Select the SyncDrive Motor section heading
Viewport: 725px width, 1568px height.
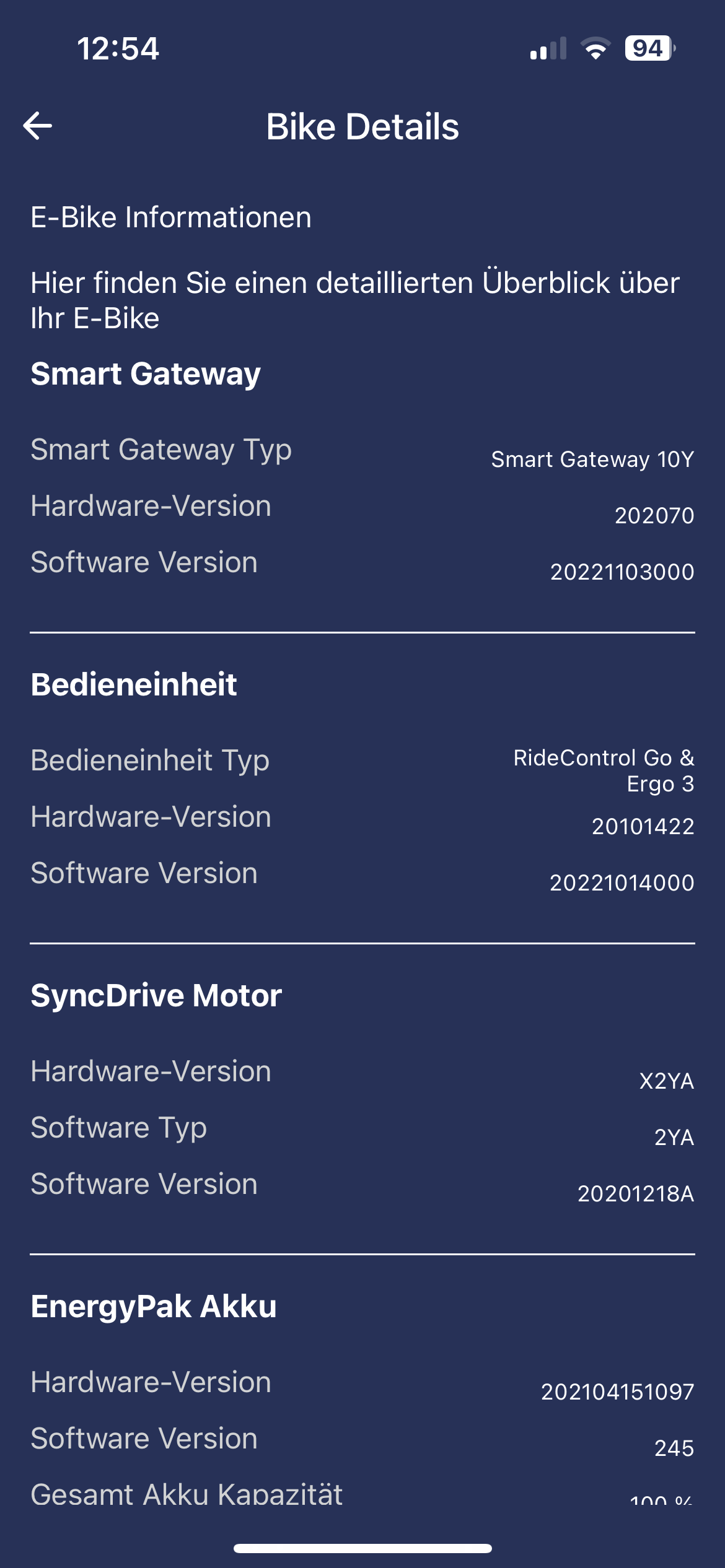click(x=156, y=996)
